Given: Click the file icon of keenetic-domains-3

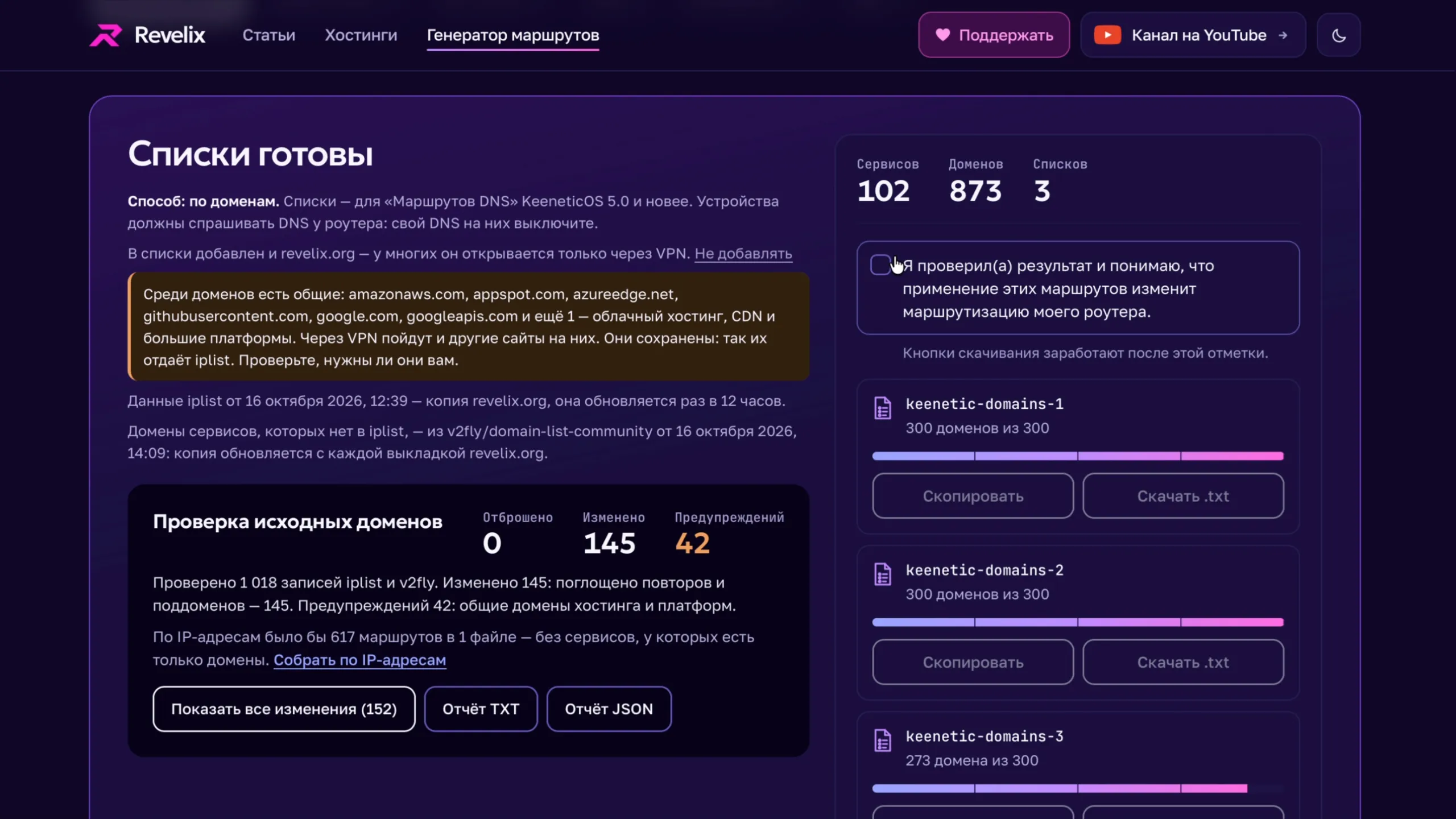Looking at the screenshot, I should (x=883, y=741).
